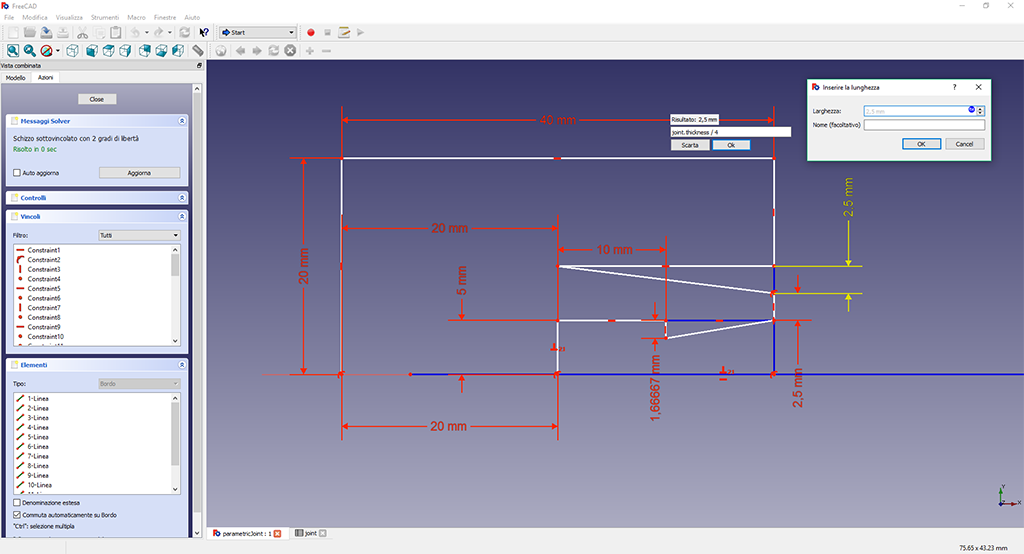
Task: Click the Larghezza spin stepper arrows
Action: tap(980, 111)
